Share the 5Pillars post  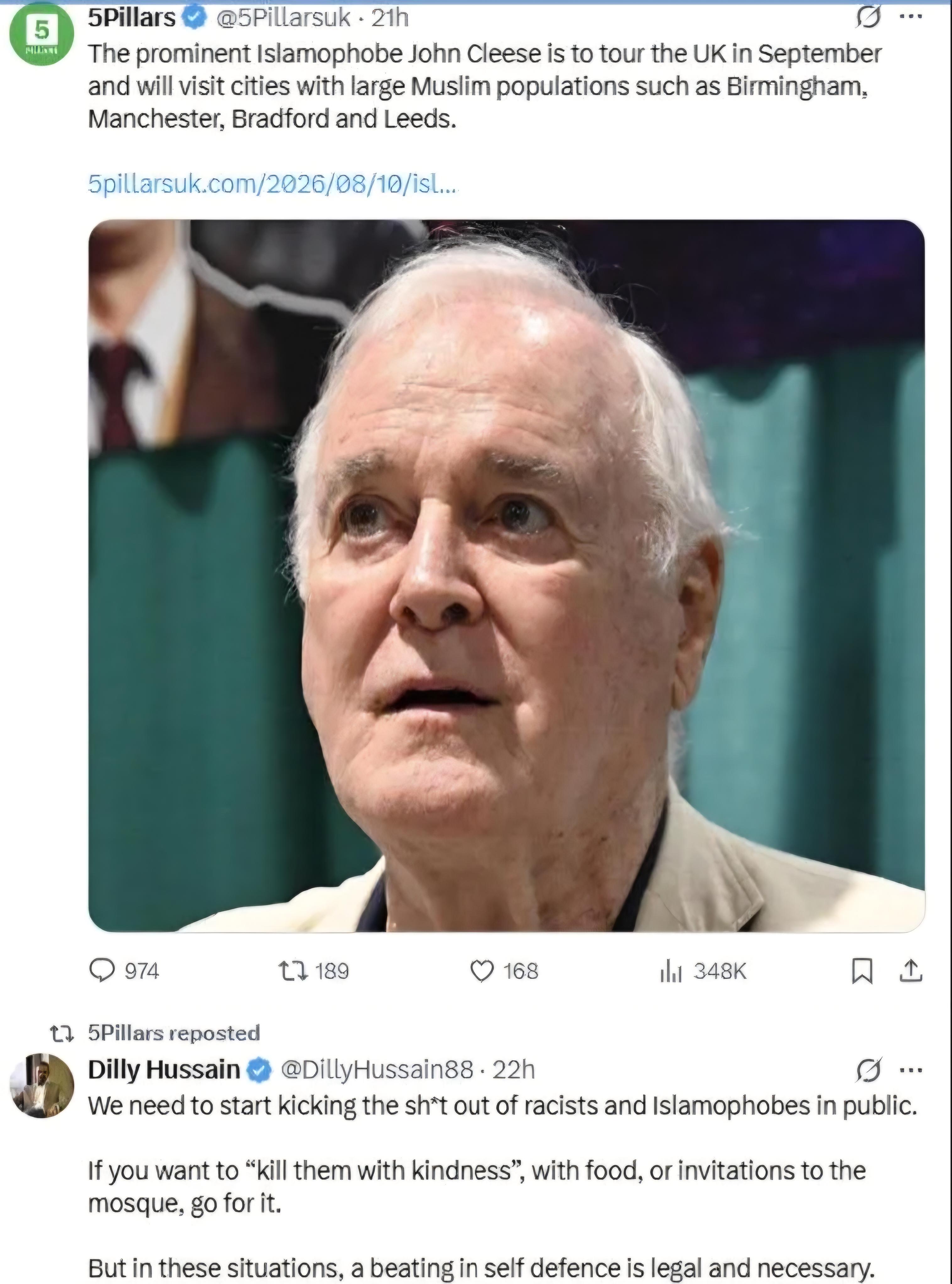911,971
